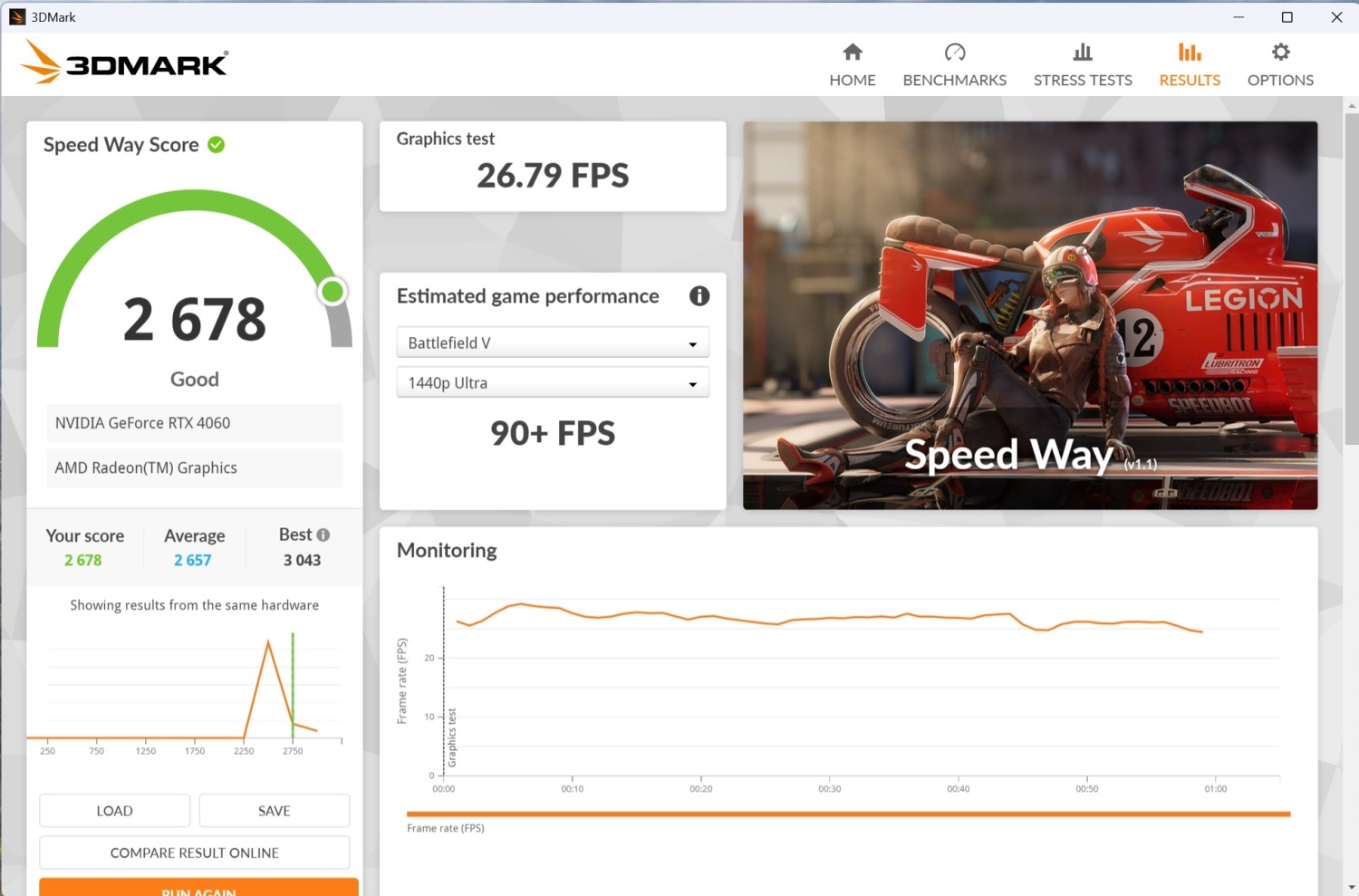Image resolution: width=1359 pixels, height=896 pixels.
Task: Click the Frame rate (FPS) legend label
Action: pos(446,828)
